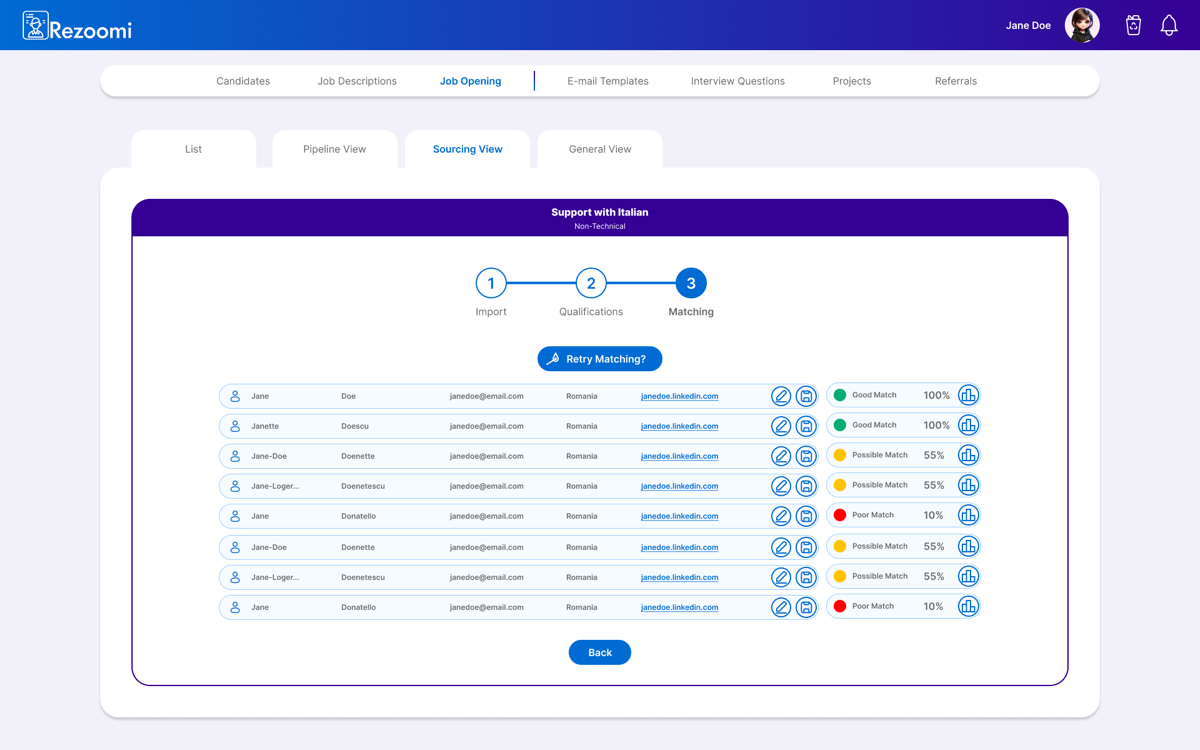
Task: Open LinkedIn link in first Doenetescu row
Action: (x=679, y=486)
